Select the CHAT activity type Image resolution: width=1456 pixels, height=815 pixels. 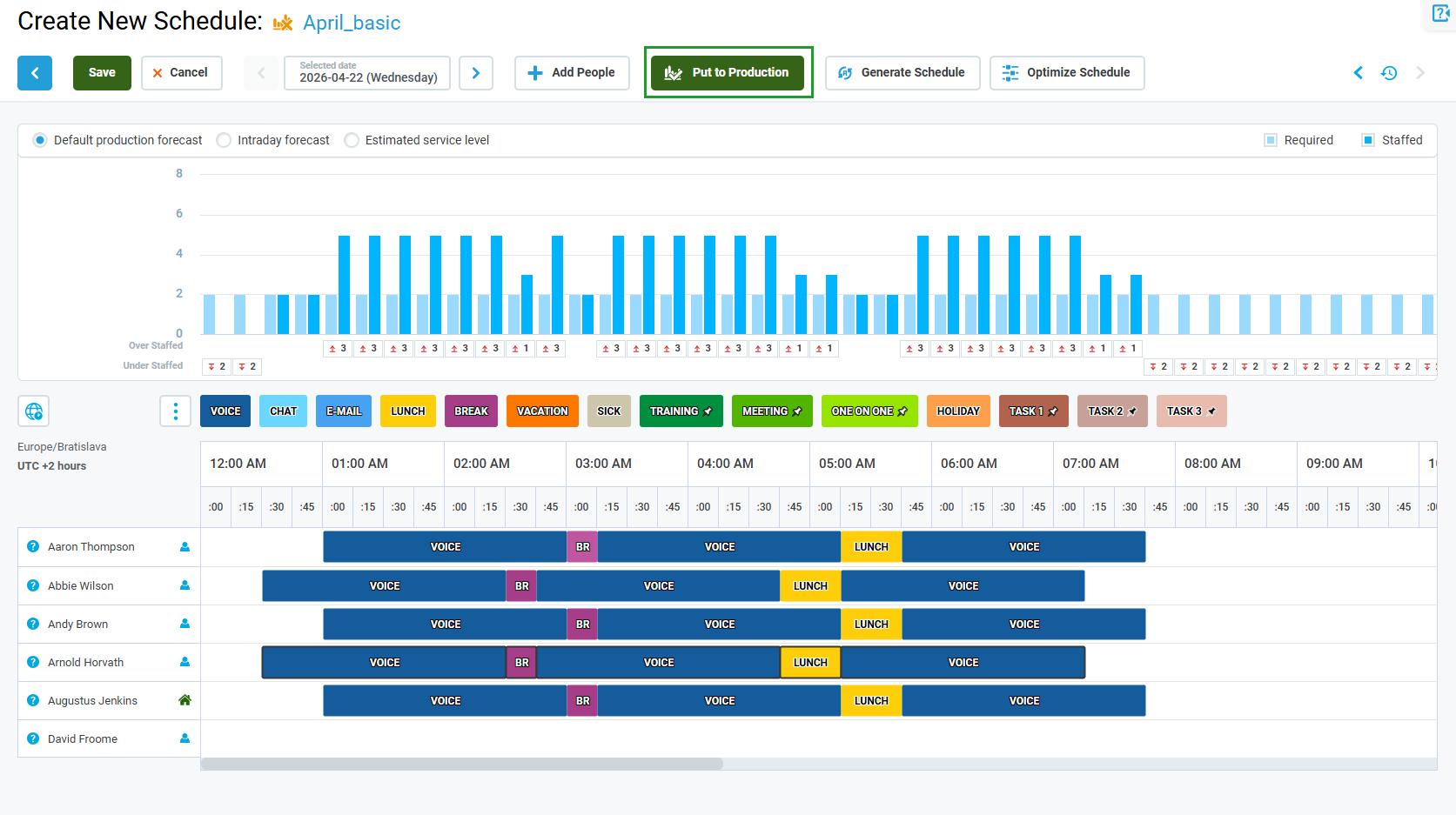pyautogui.click(x=283, y=411)
